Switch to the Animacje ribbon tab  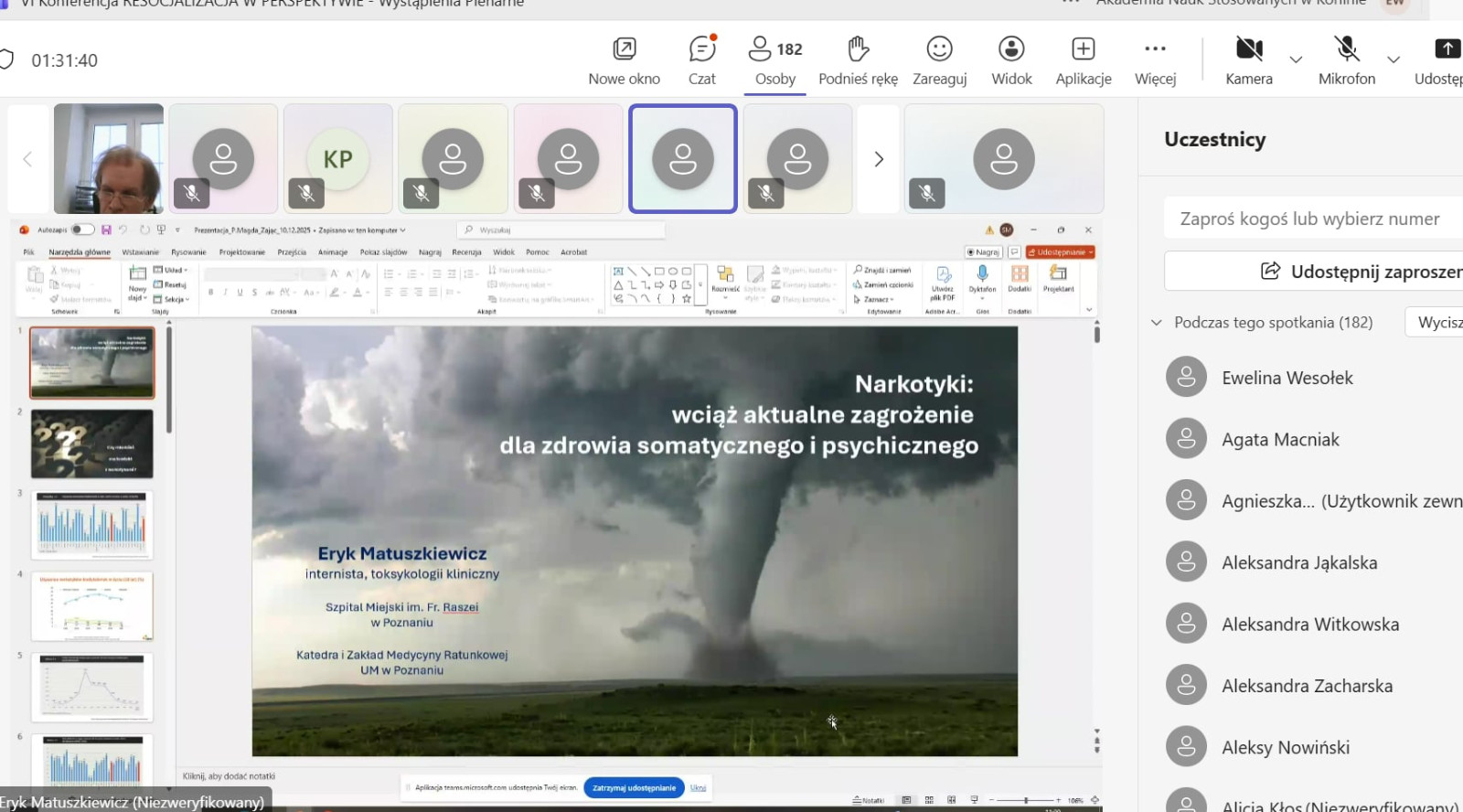[333, 252]
